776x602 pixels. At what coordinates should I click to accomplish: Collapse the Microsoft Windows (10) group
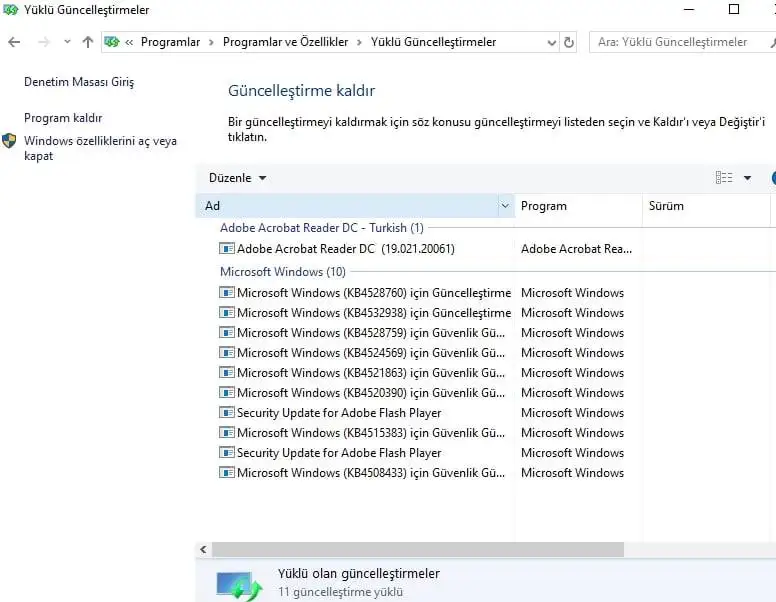click(x=283, y=272)
